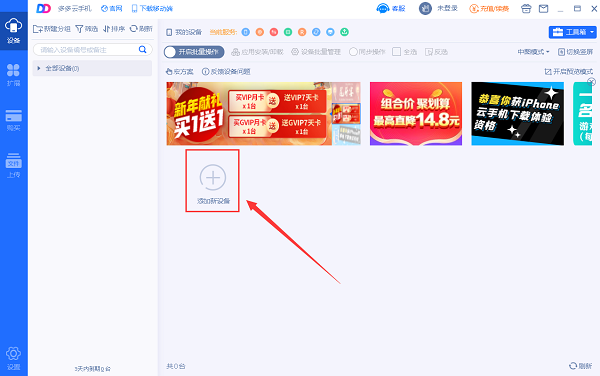The image size is (600, 376).
Task: Click 反选 invert selection
Action: click(x=436, y=52)
